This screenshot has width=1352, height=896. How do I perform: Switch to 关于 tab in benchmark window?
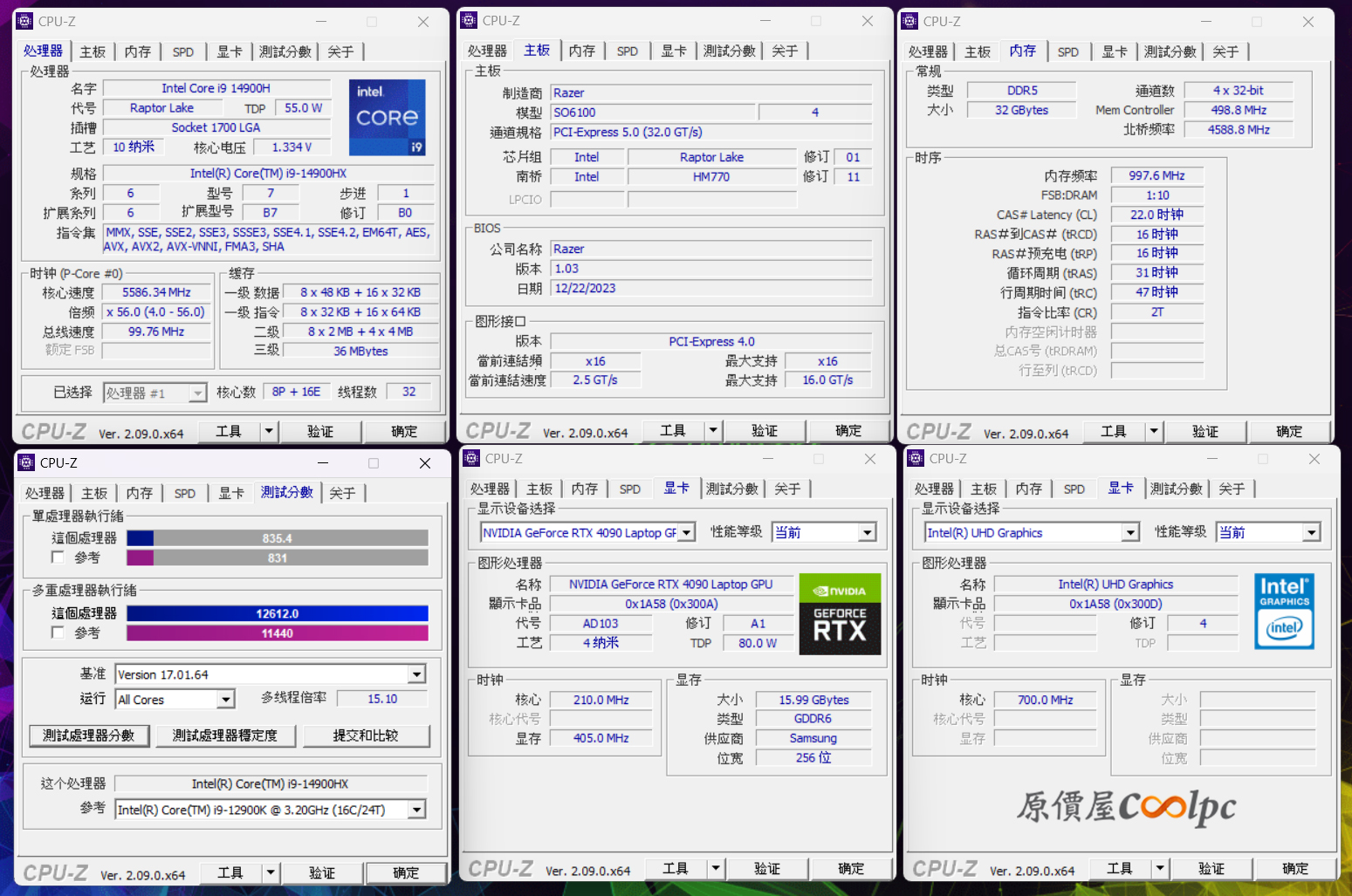[342, 494]
